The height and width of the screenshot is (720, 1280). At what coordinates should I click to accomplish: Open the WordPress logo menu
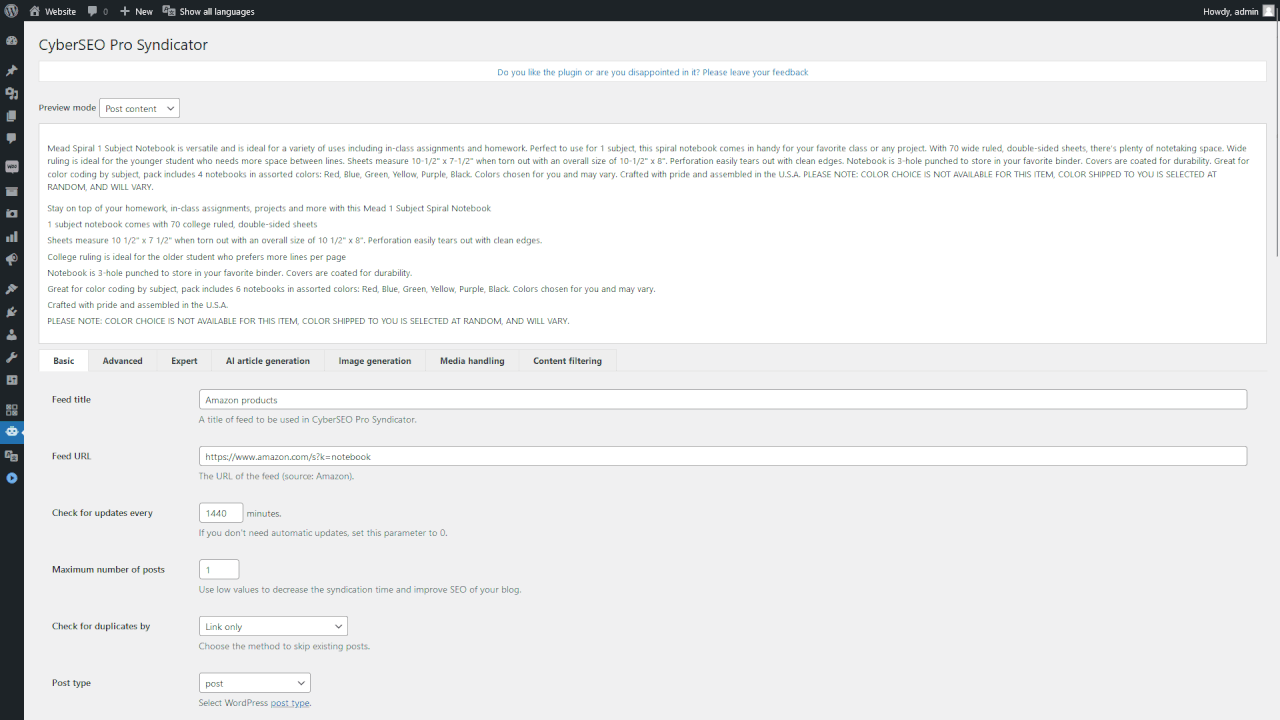click(x=11, y=11)
